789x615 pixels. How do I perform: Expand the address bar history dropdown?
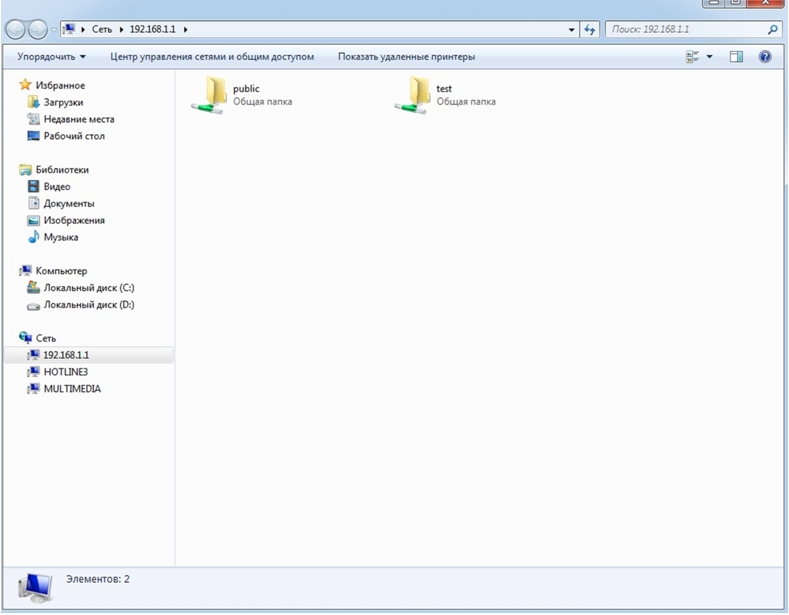coord(571,30)
